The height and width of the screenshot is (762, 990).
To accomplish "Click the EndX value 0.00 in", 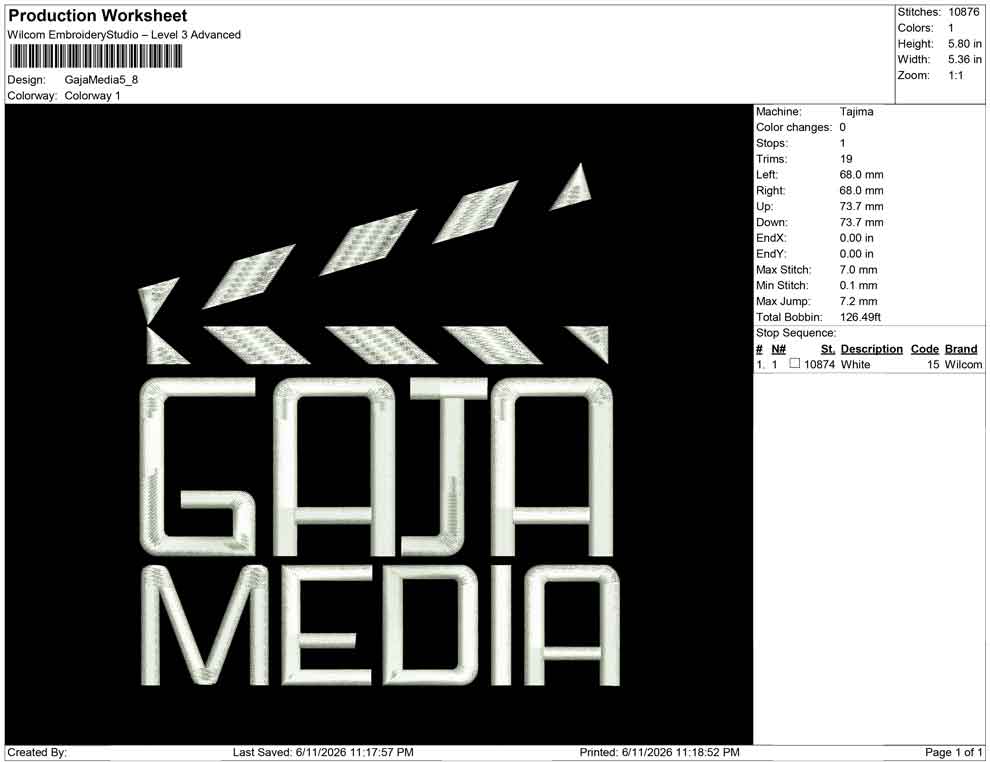I will coord(857,238).
